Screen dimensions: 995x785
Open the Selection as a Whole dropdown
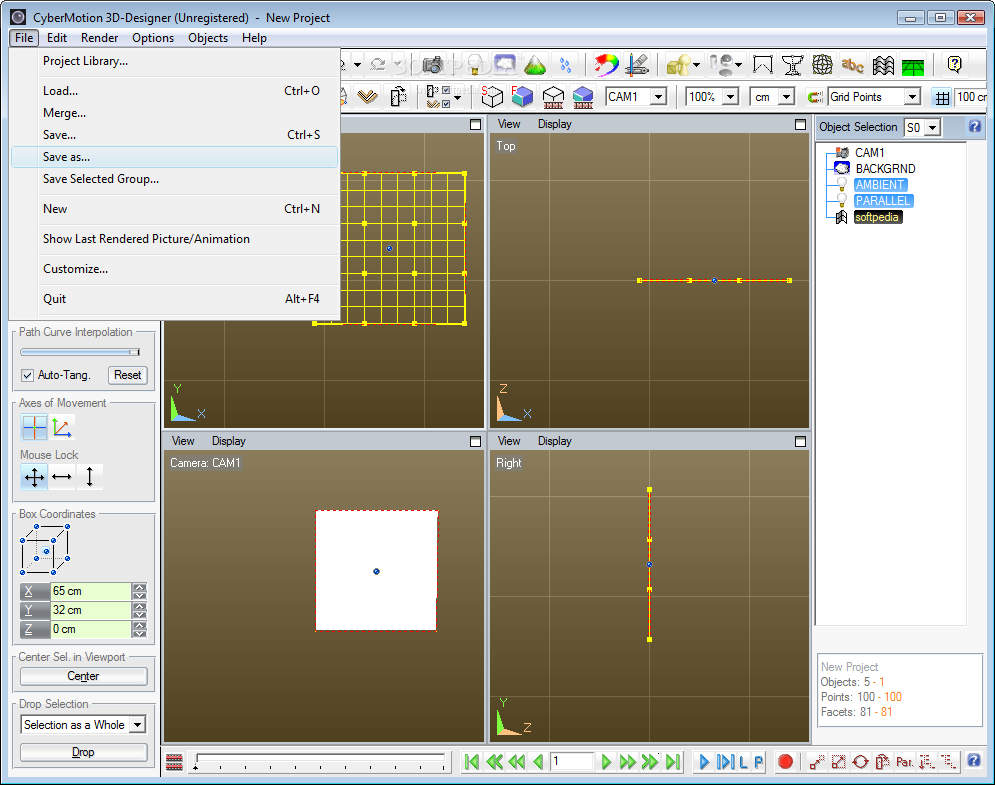pyautogui.click(x=138, y=725)
